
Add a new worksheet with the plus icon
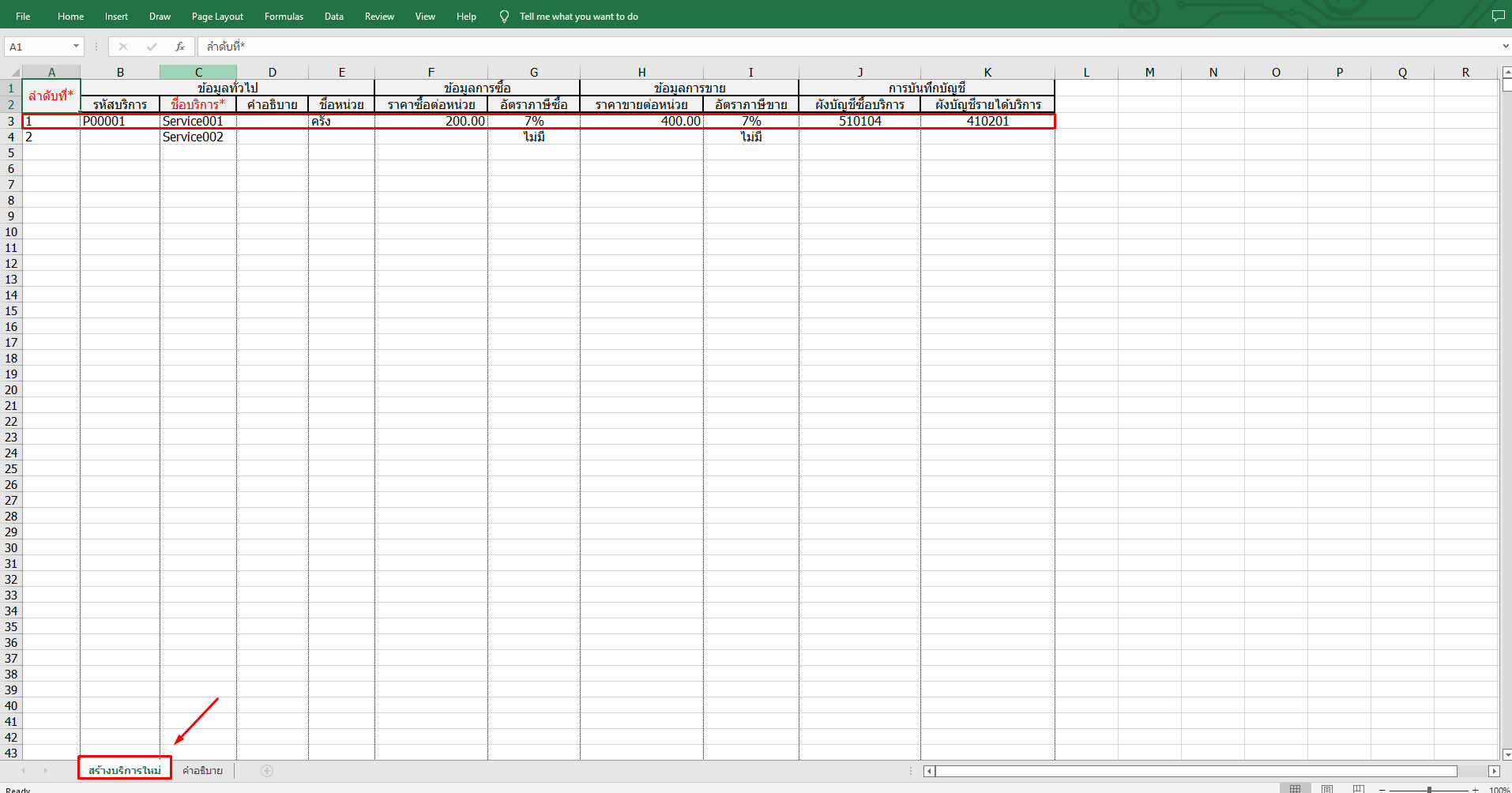[x=267, y=770]
